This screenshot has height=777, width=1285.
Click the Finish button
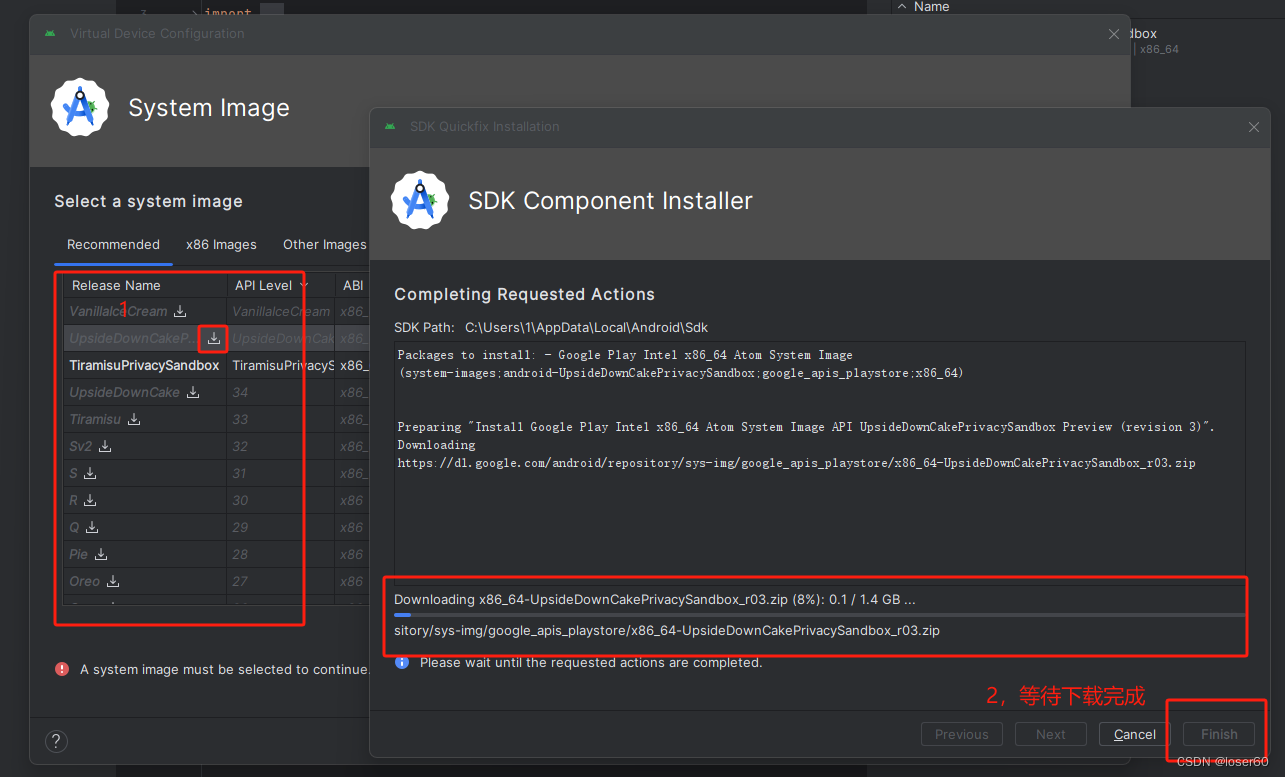coord(1219,735)
